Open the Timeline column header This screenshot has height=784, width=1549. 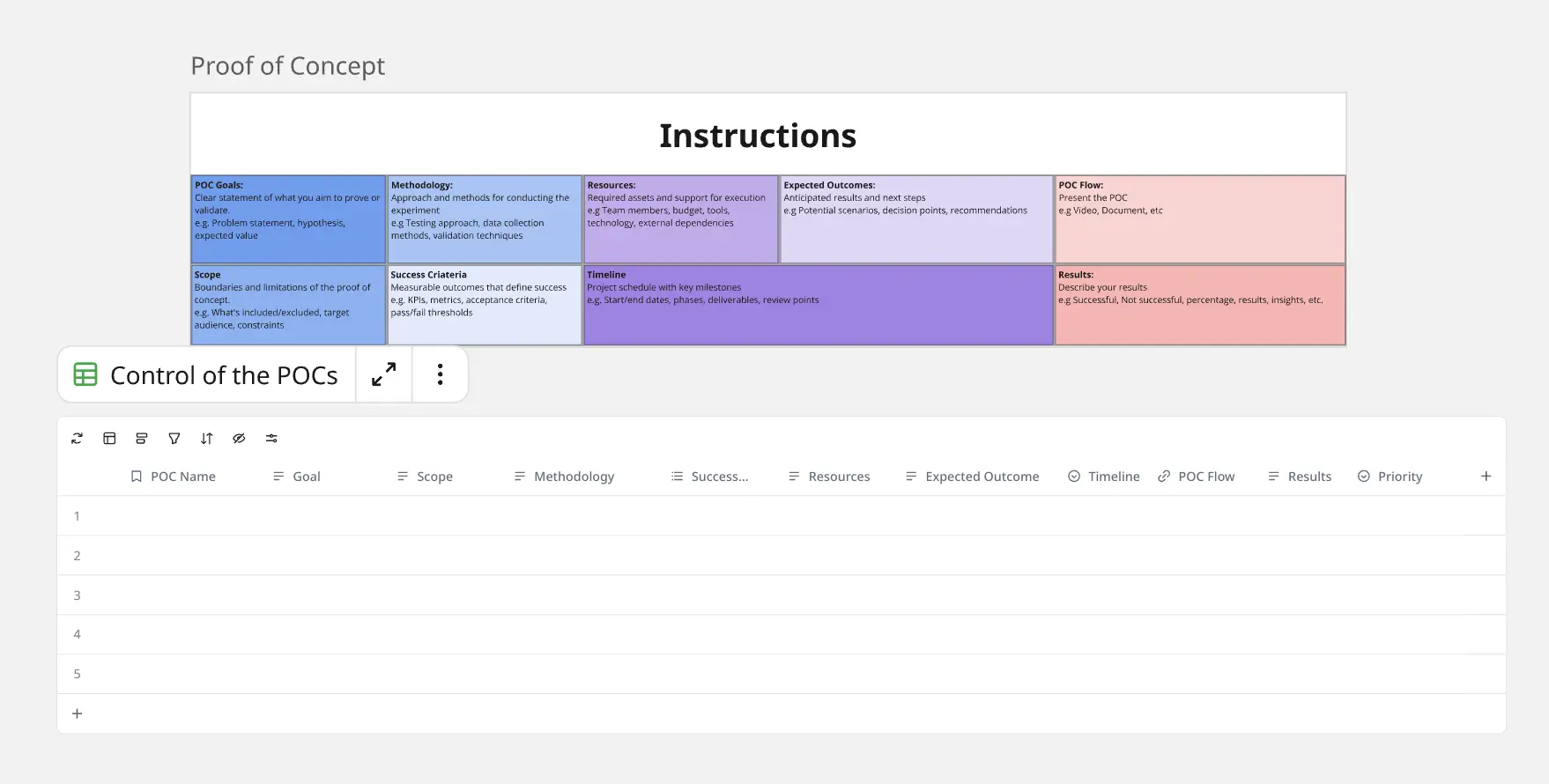pos(1113,477)
